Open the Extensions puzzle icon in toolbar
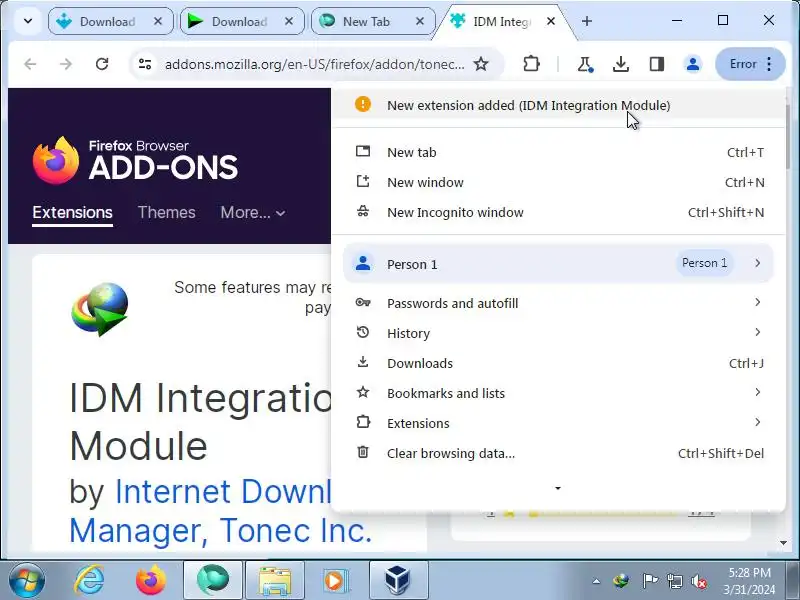 [531, 64]
